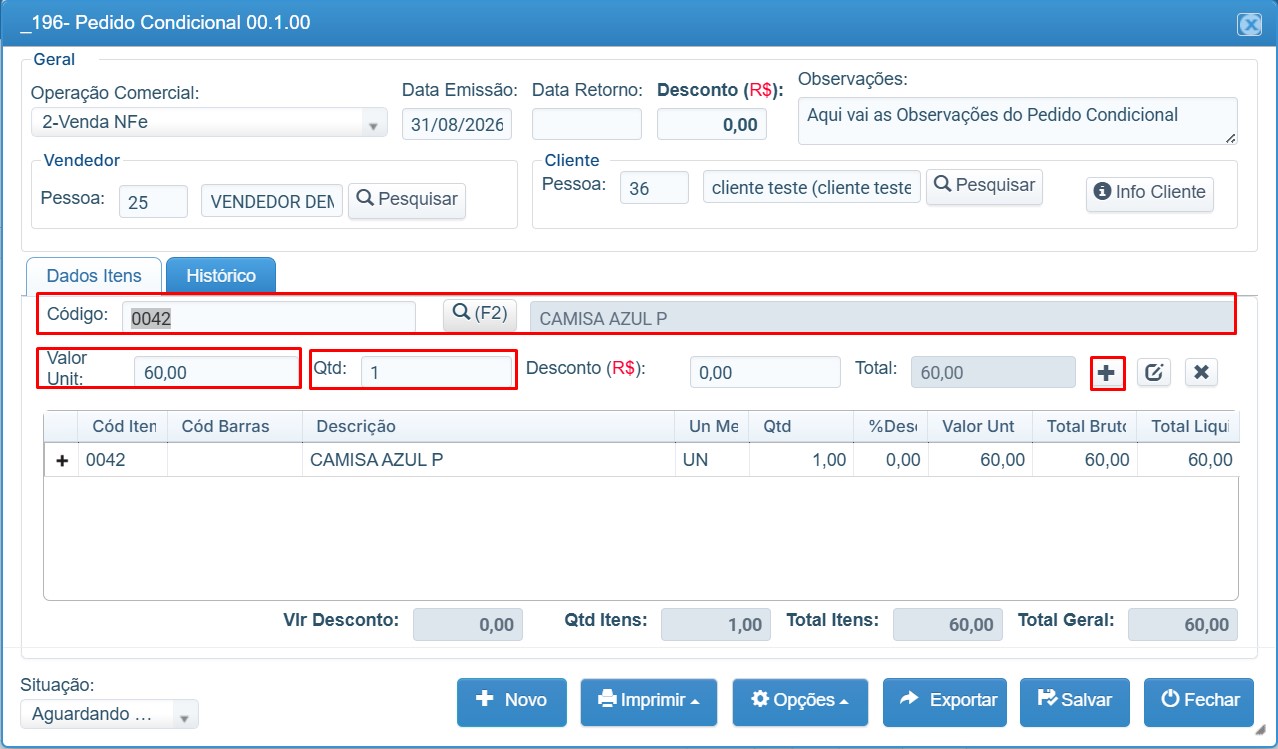Open the Situação dropdown
This screenshot has width=1278, height=749.
[109, 714]
